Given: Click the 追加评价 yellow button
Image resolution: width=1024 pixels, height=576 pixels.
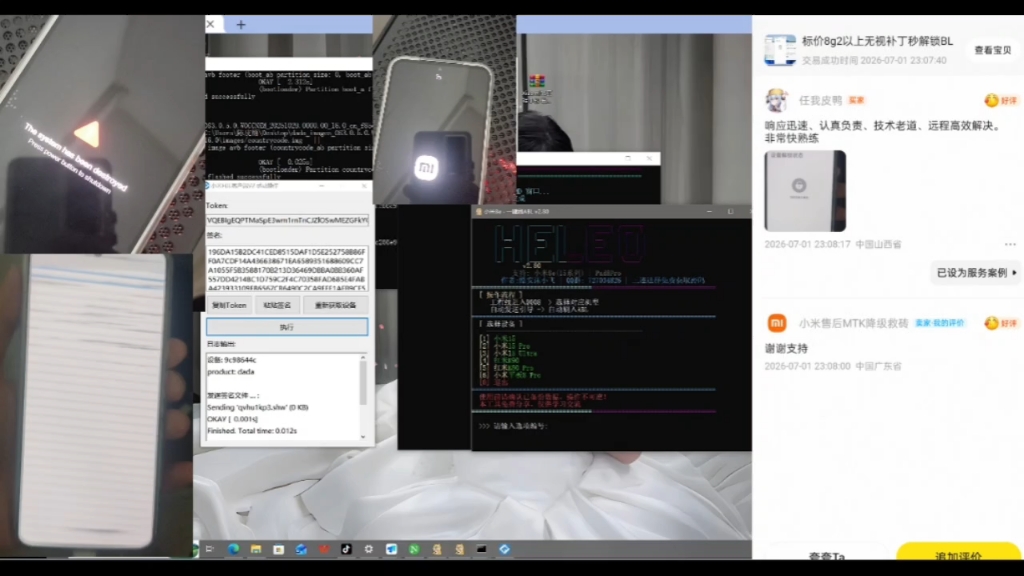Looking at the screenshot, I should point(958,552).
